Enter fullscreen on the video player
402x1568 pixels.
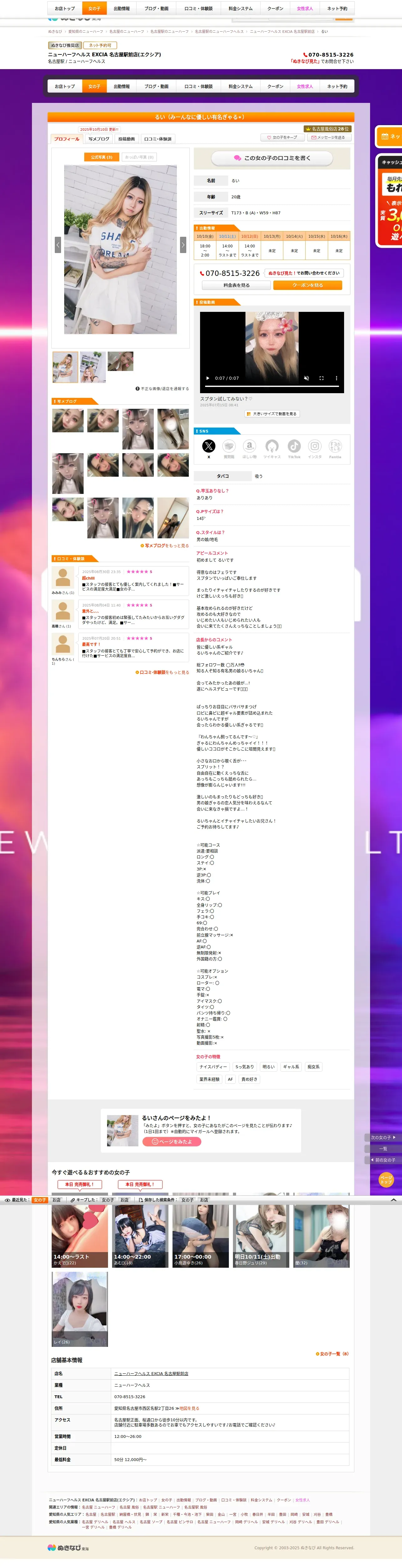click(322, 378)
